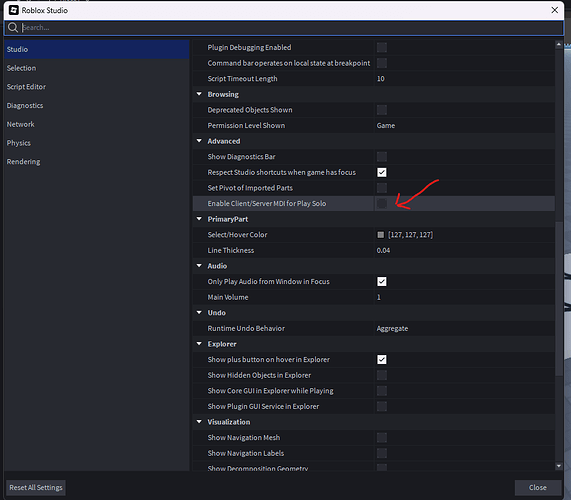Enable Show Hidden Objects in Explorer
The height and width of the screenshot is (500, 571).
click(x=382, y=375)
